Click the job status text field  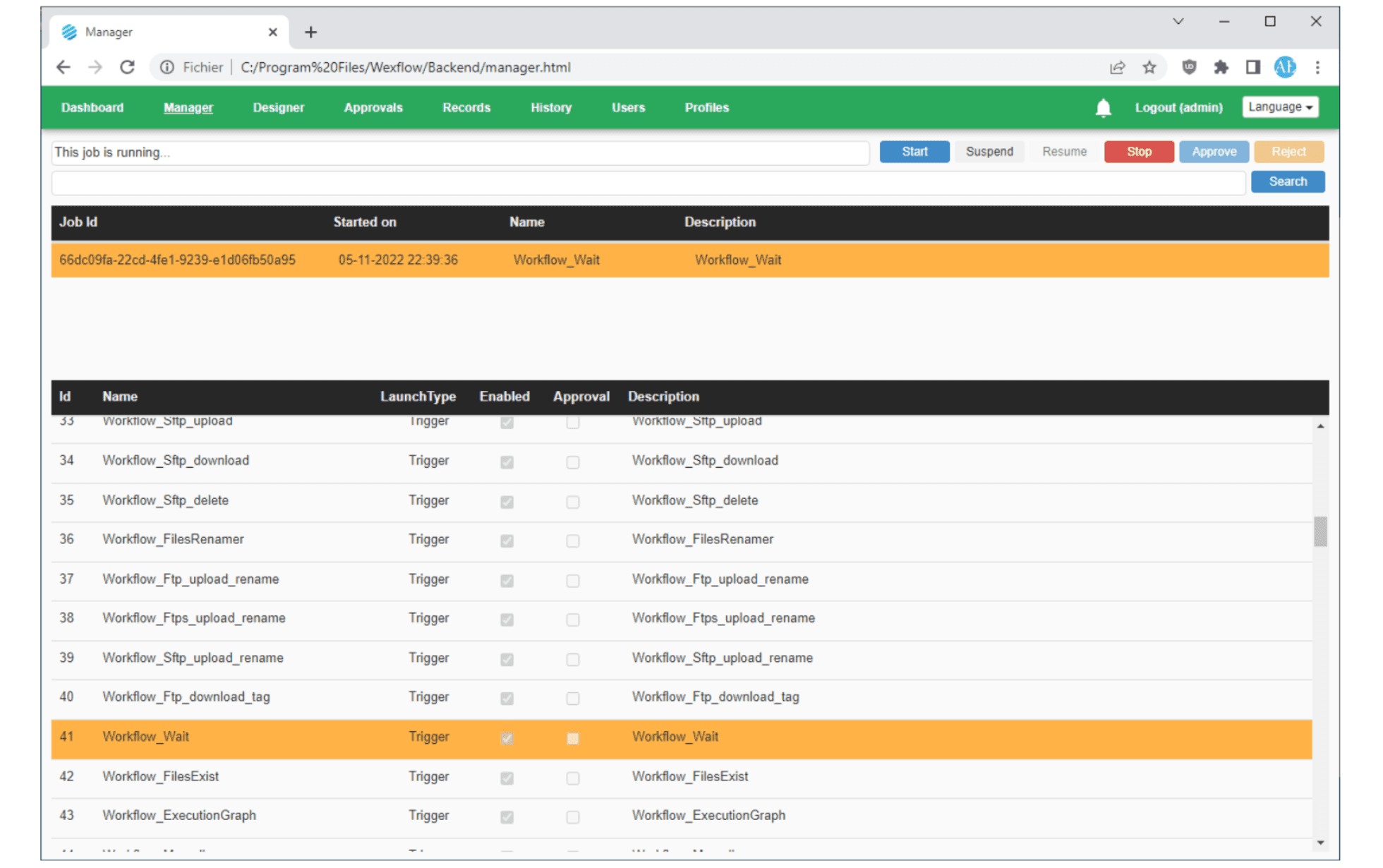[460, 152]
